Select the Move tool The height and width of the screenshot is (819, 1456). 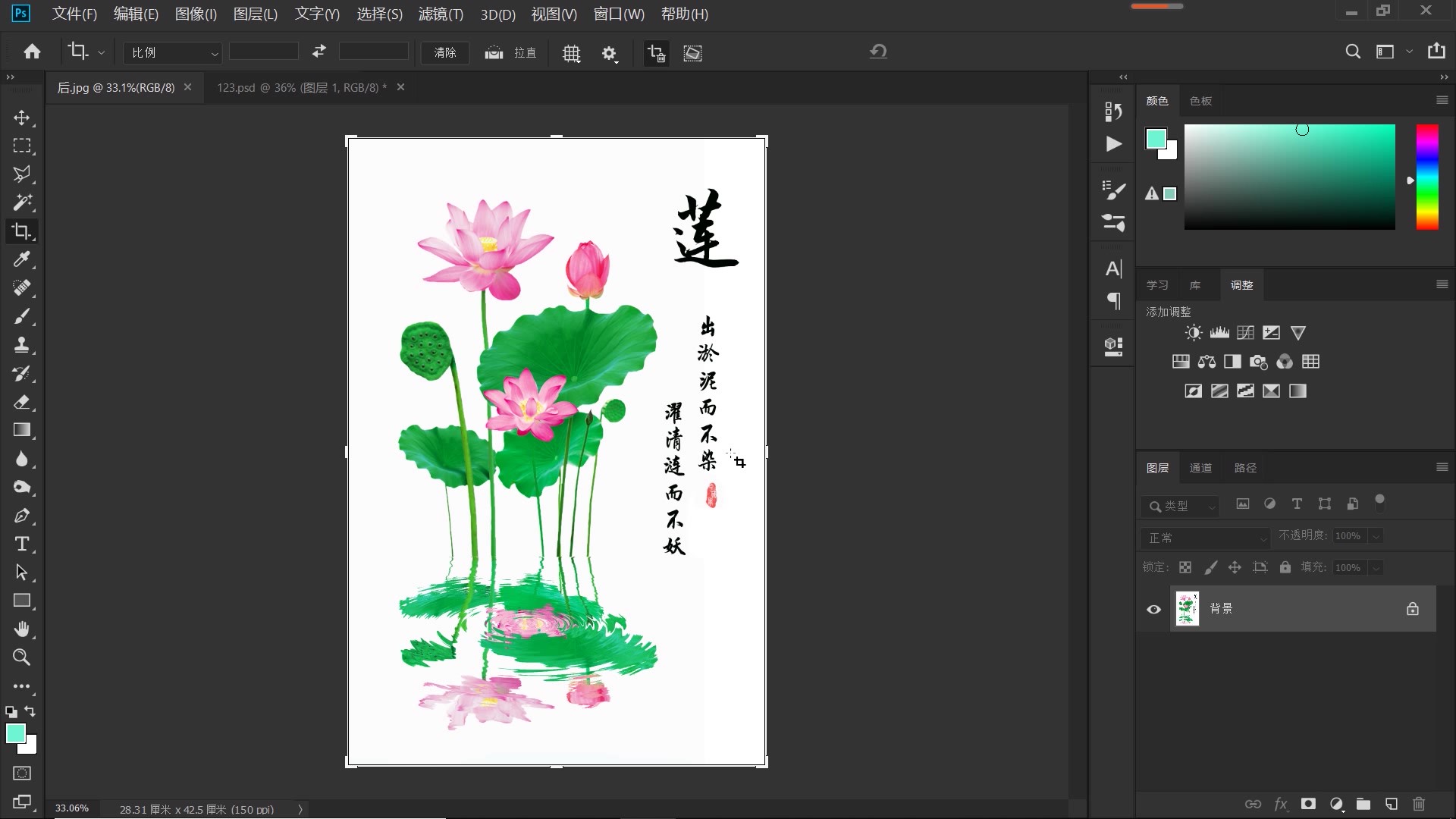click(x=22, y=118)
